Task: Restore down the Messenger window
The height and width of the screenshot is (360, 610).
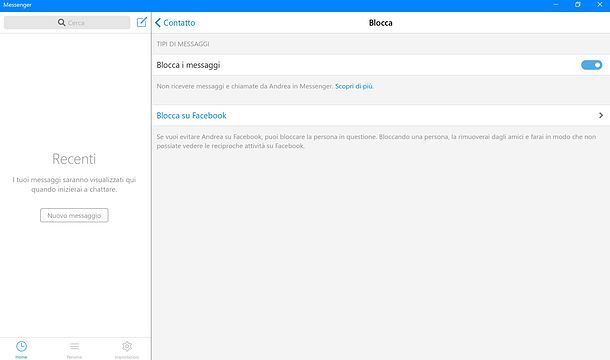Action: [578, 5]
